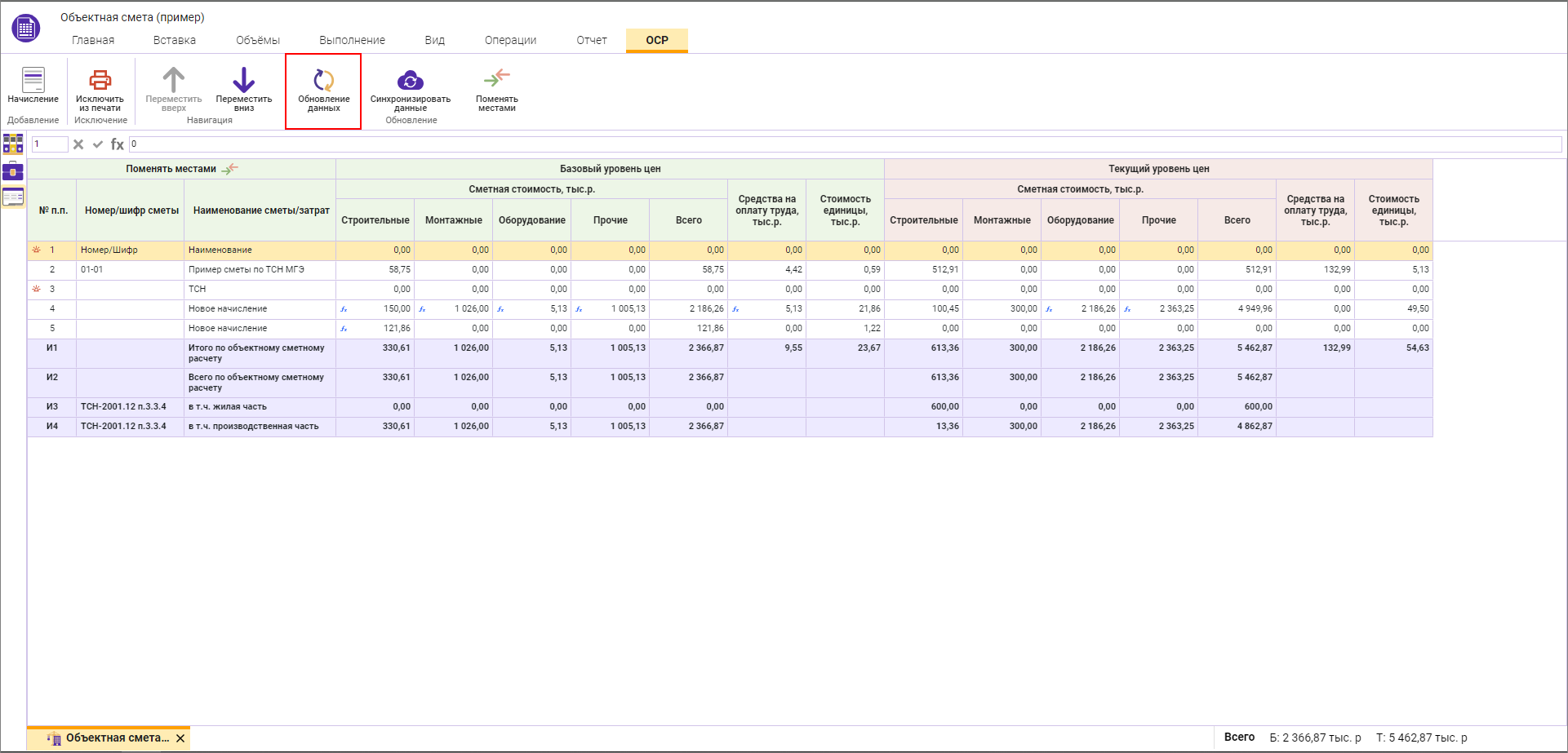Switch to the Операции tab
The height and width of the screenshot is (753, 1568).
pos(510,40)
